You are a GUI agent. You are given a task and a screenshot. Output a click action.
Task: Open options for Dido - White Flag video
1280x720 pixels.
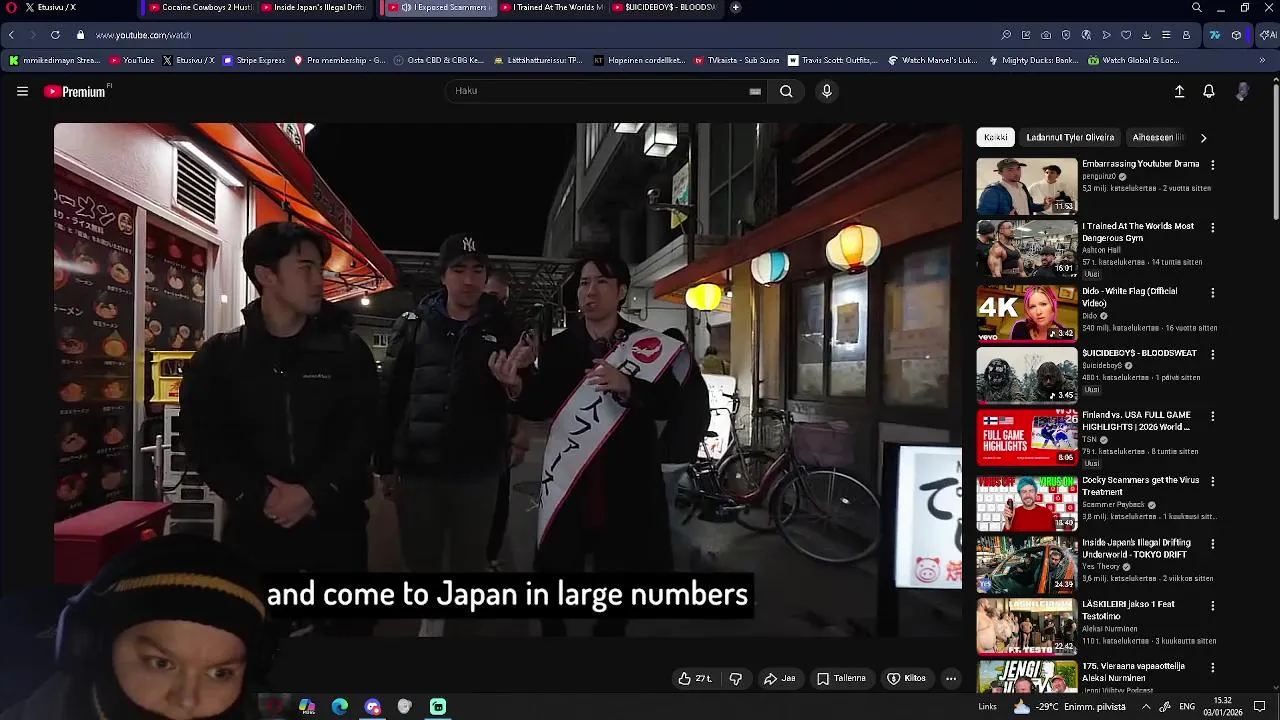click(1213, 293)
